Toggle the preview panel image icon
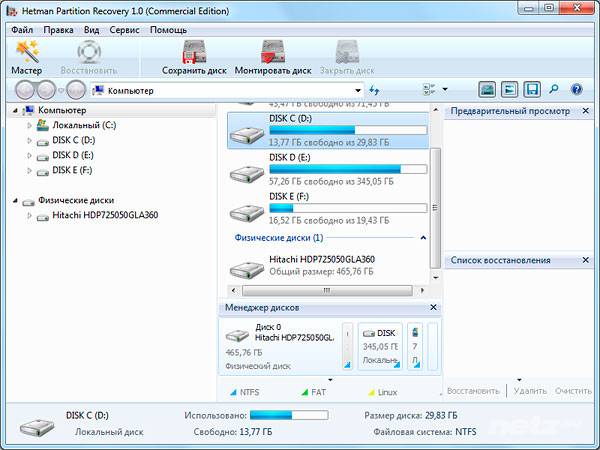 (x=487, y=90)
